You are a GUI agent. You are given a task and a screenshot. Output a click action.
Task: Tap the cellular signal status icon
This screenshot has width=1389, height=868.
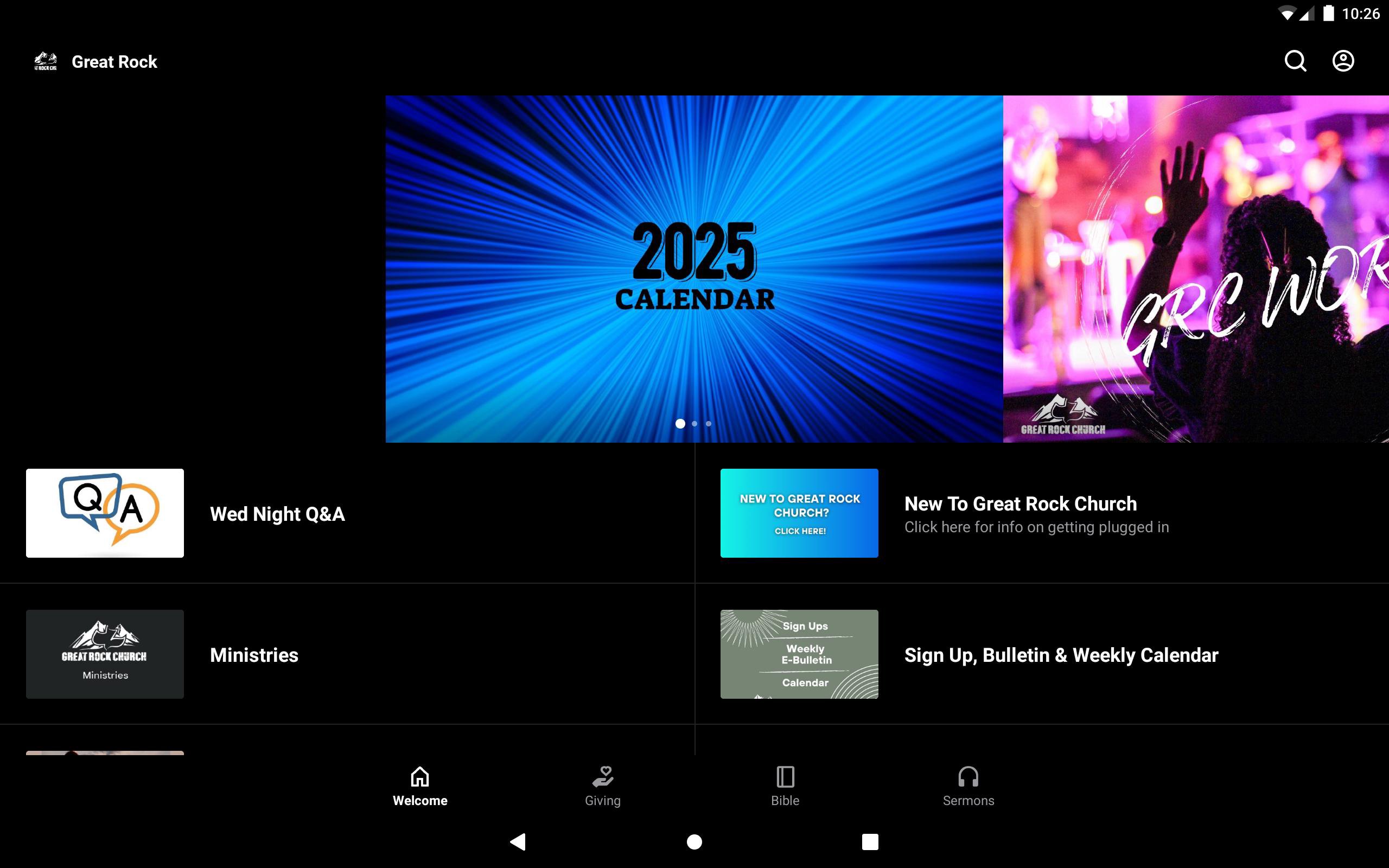coord(1307,14)
